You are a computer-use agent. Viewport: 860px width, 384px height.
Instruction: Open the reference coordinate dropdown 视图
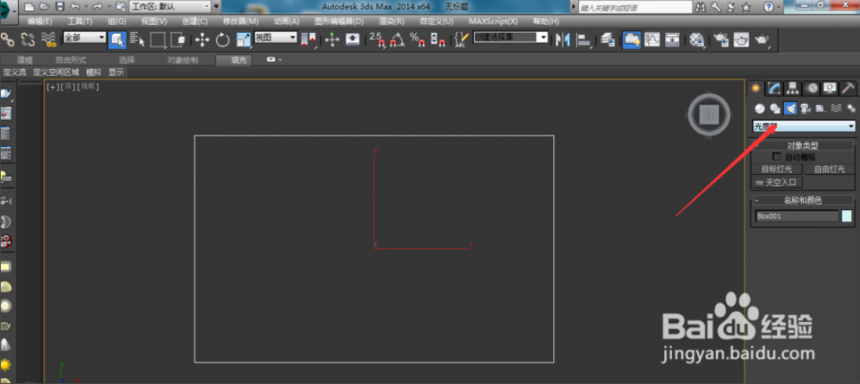click(x=275, y=37)
